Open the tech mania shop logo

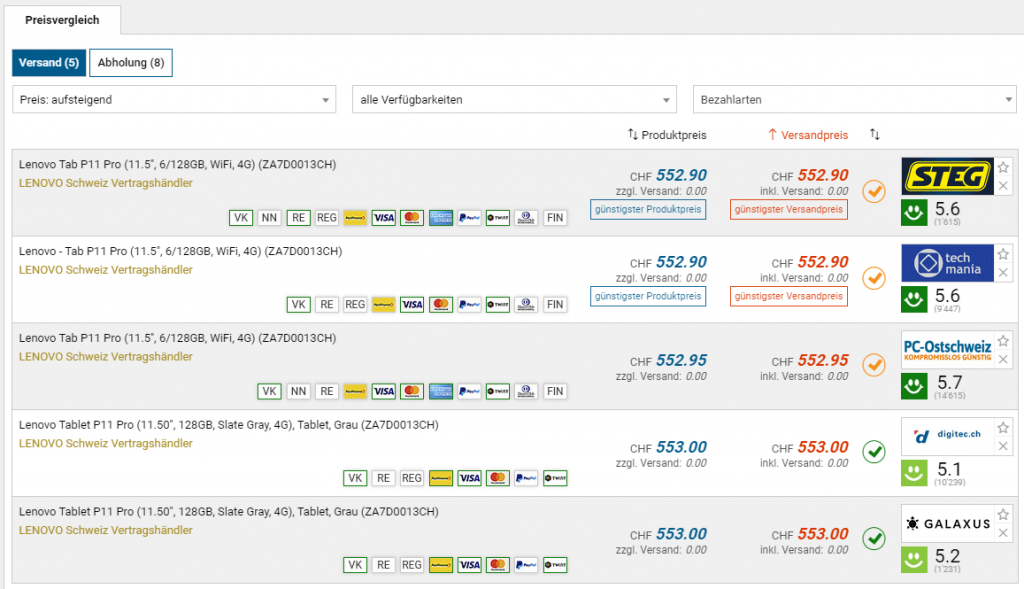946,263
